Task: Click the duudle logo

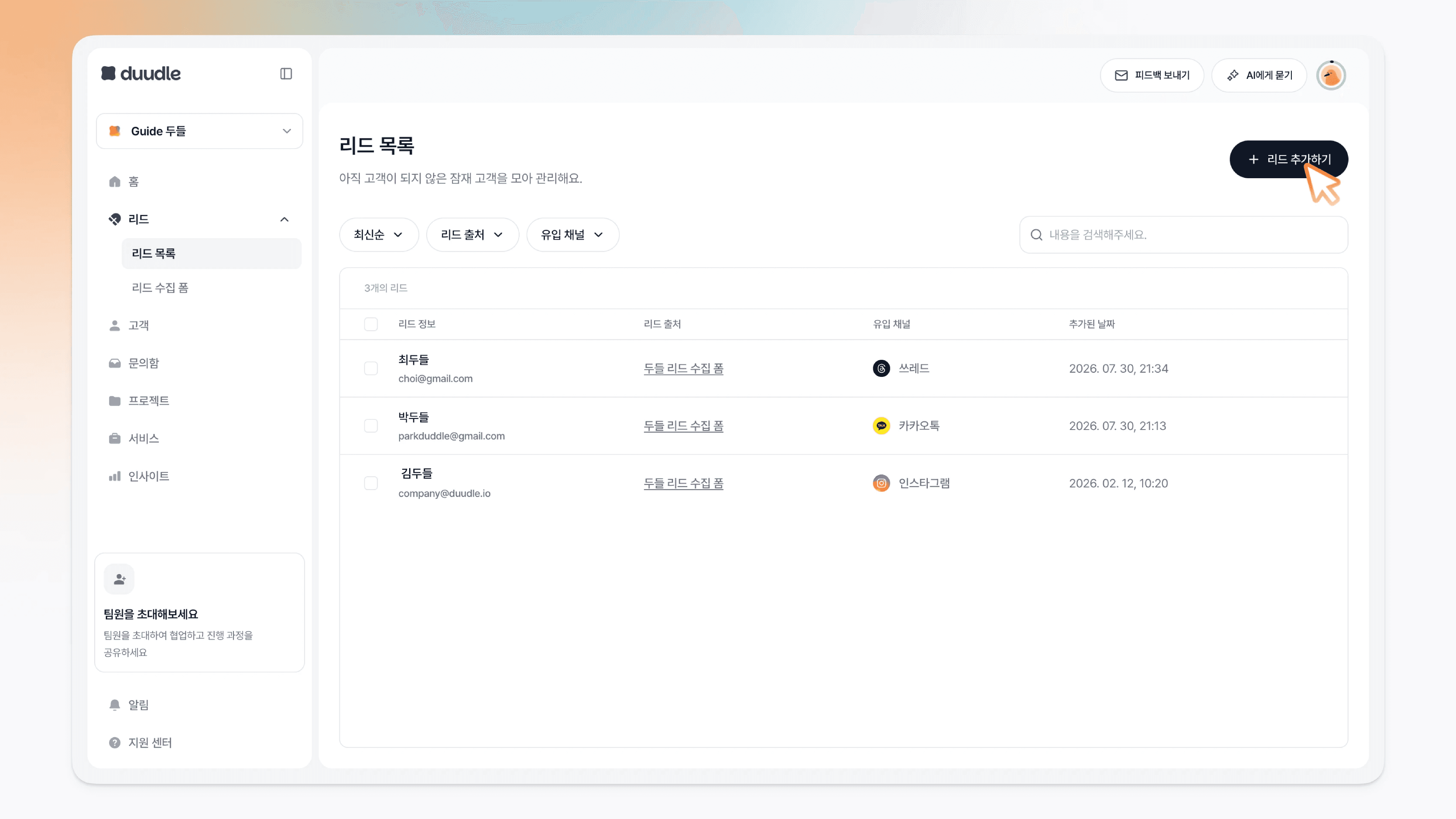Action: (x=141, y=74)
